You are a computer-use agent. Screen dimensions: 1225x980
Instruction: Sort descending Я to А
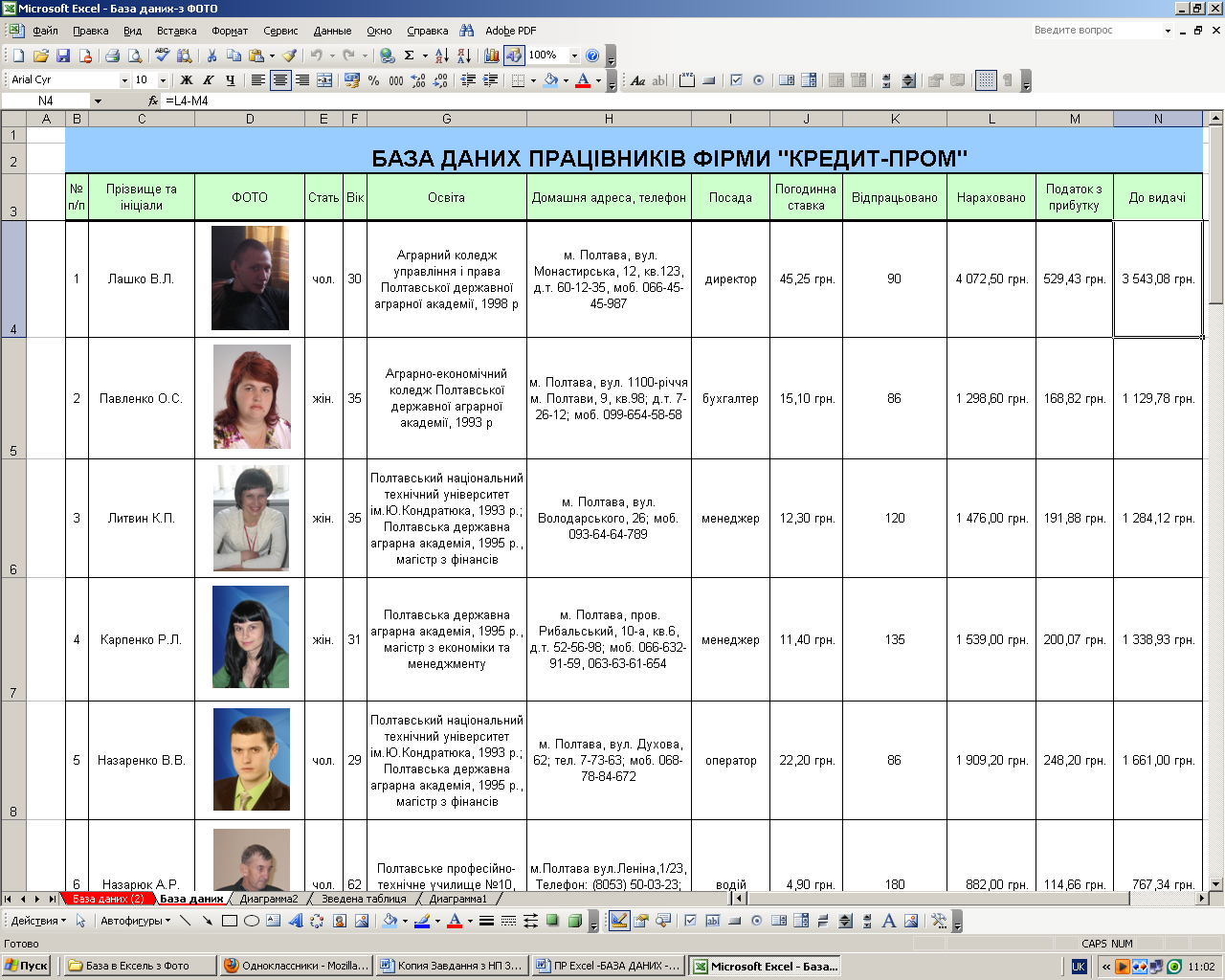tap(464, 56)
